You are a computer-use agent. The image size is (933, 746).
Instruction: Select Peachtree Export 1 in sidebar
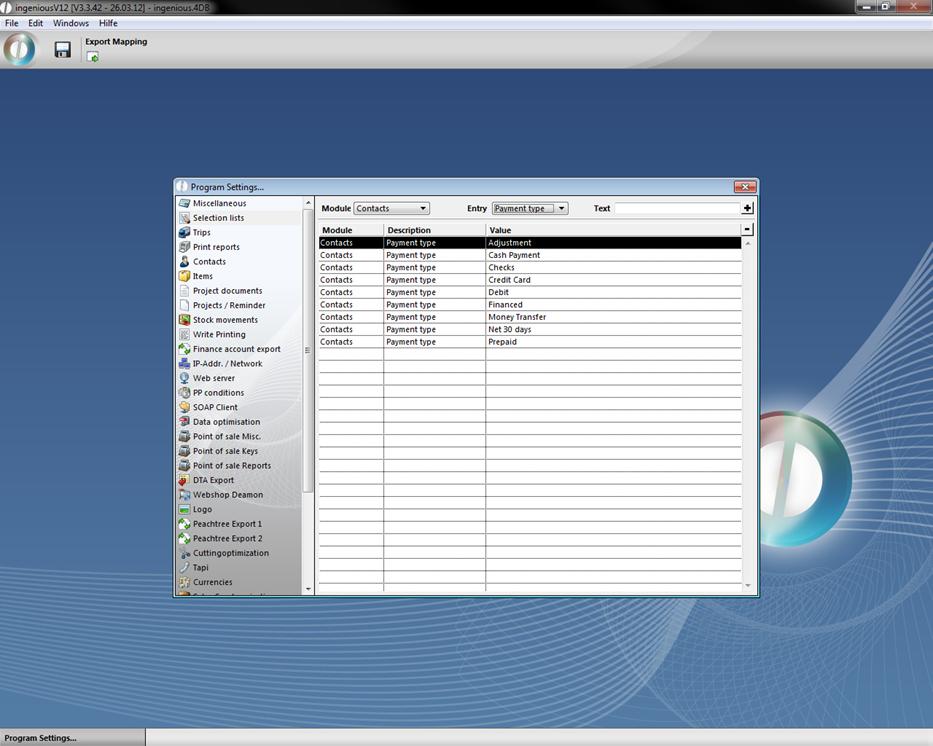tap(227, 524)
